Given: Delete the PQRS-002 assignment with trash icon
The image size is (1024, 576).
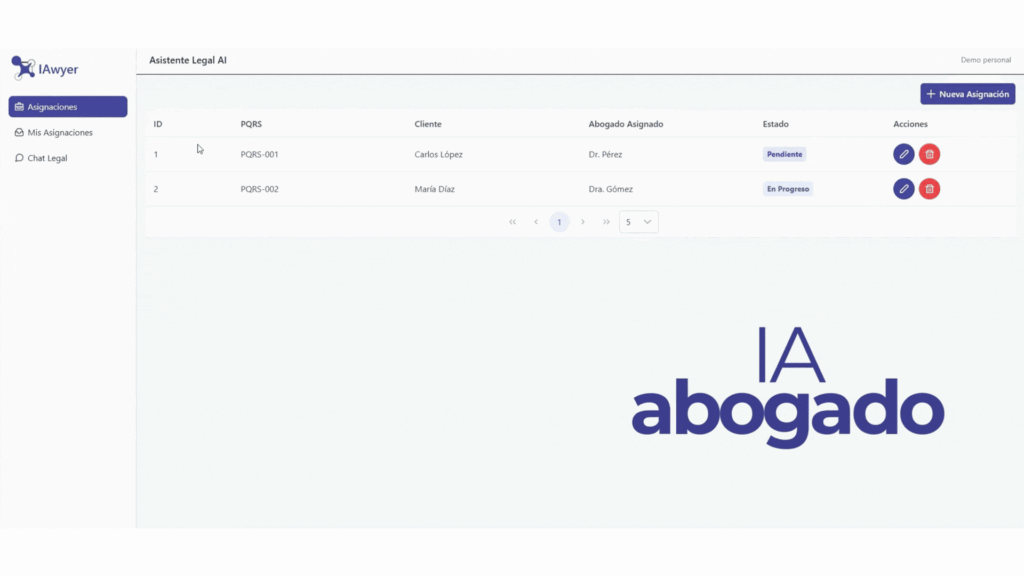Looking at the screenshot, I should tap(929, 188).
